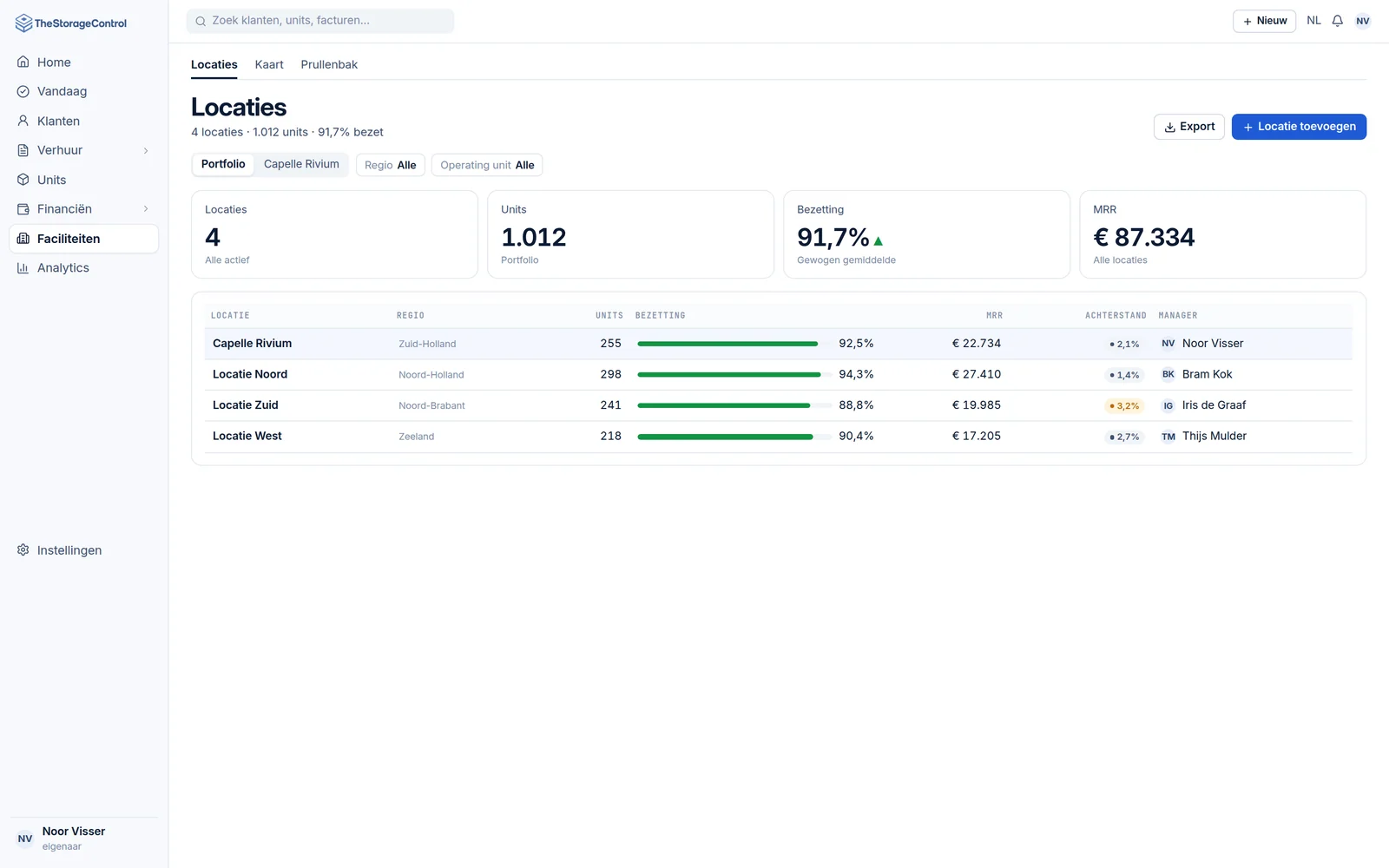The width and height of the screenshot is (1389, 868).
Task: Open the Prullenbak tab
Action: (329, 65)
